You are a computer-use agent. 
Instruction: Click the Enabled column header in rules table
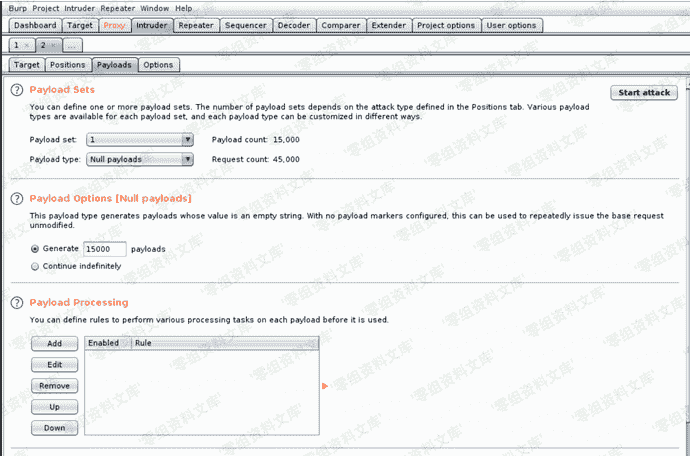coord(104,342)
